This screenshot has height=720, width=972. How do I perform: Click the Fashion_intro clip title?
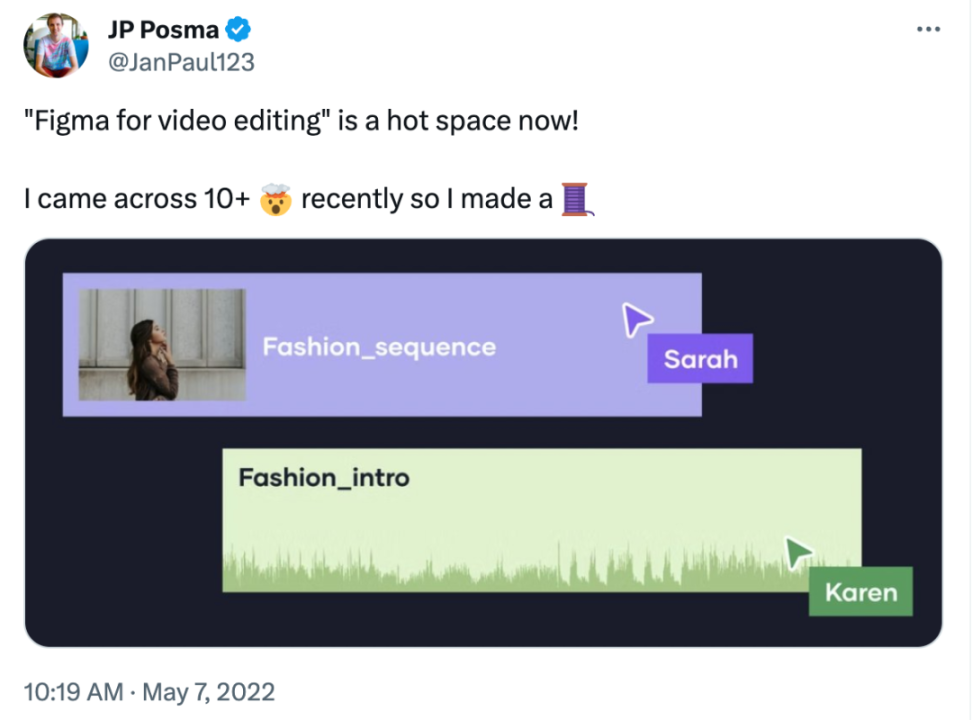click(x=324, y=477)
